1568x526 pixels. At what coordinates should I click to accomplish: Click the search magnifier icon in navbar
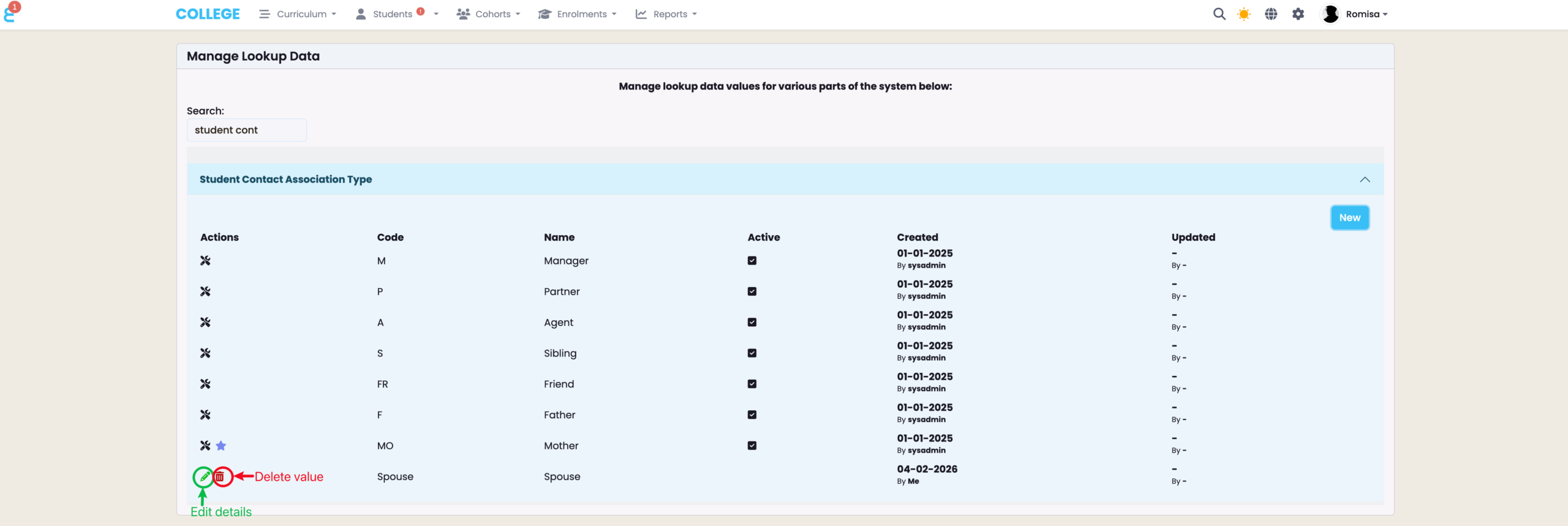[1219, 14]
